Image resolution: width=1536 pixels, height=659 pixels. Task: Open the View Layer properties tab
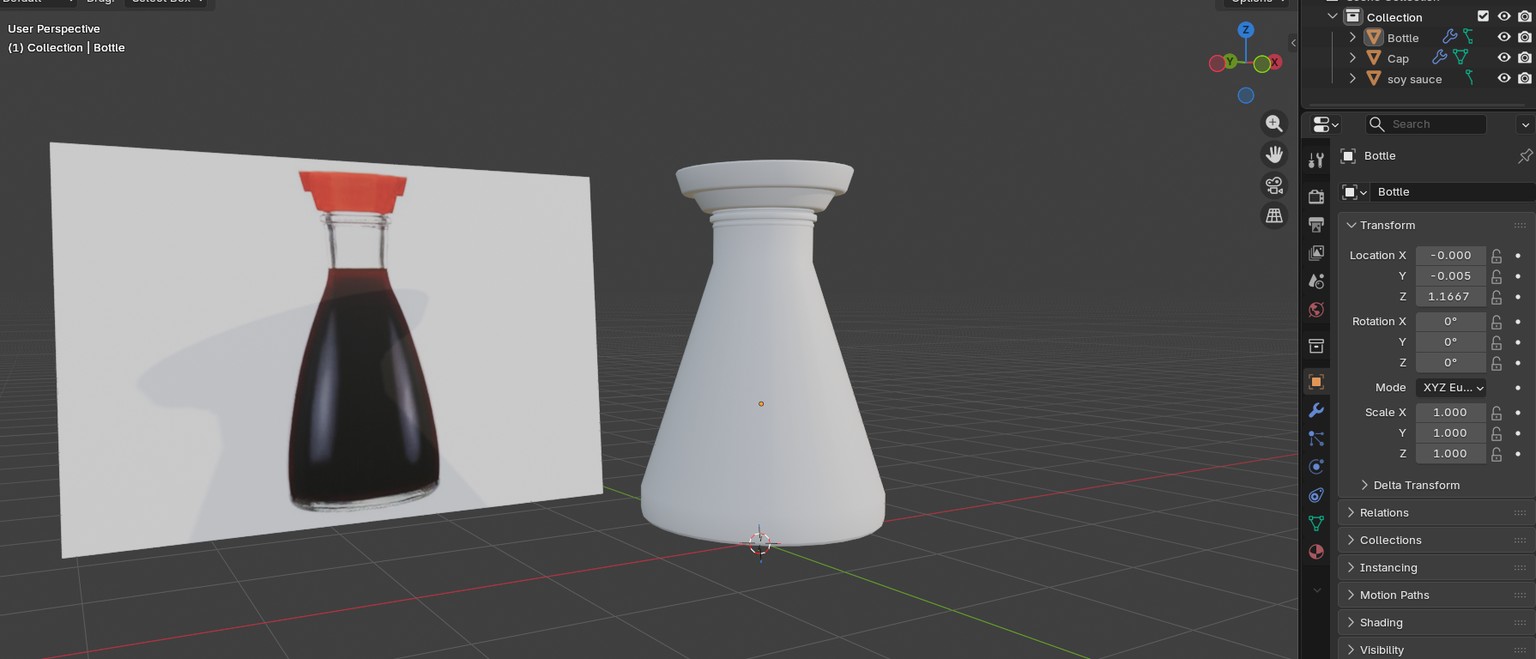click(1316, 253)
